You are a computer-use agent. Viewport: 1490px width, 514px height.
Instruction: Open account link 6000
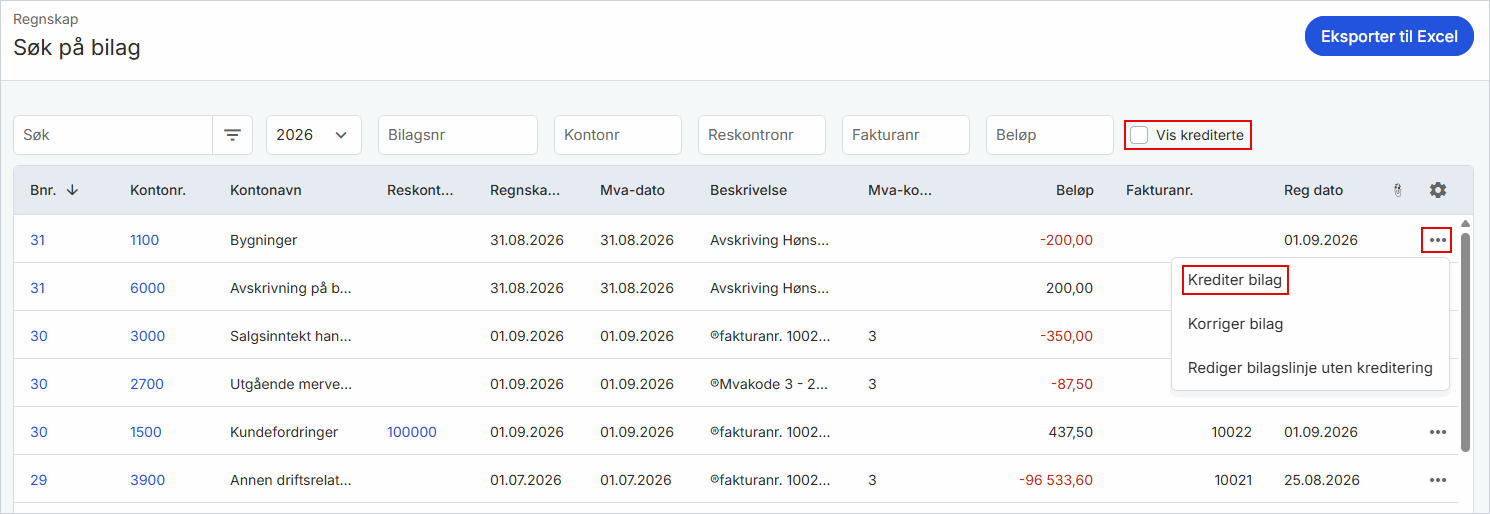click(x=147, y=288)
